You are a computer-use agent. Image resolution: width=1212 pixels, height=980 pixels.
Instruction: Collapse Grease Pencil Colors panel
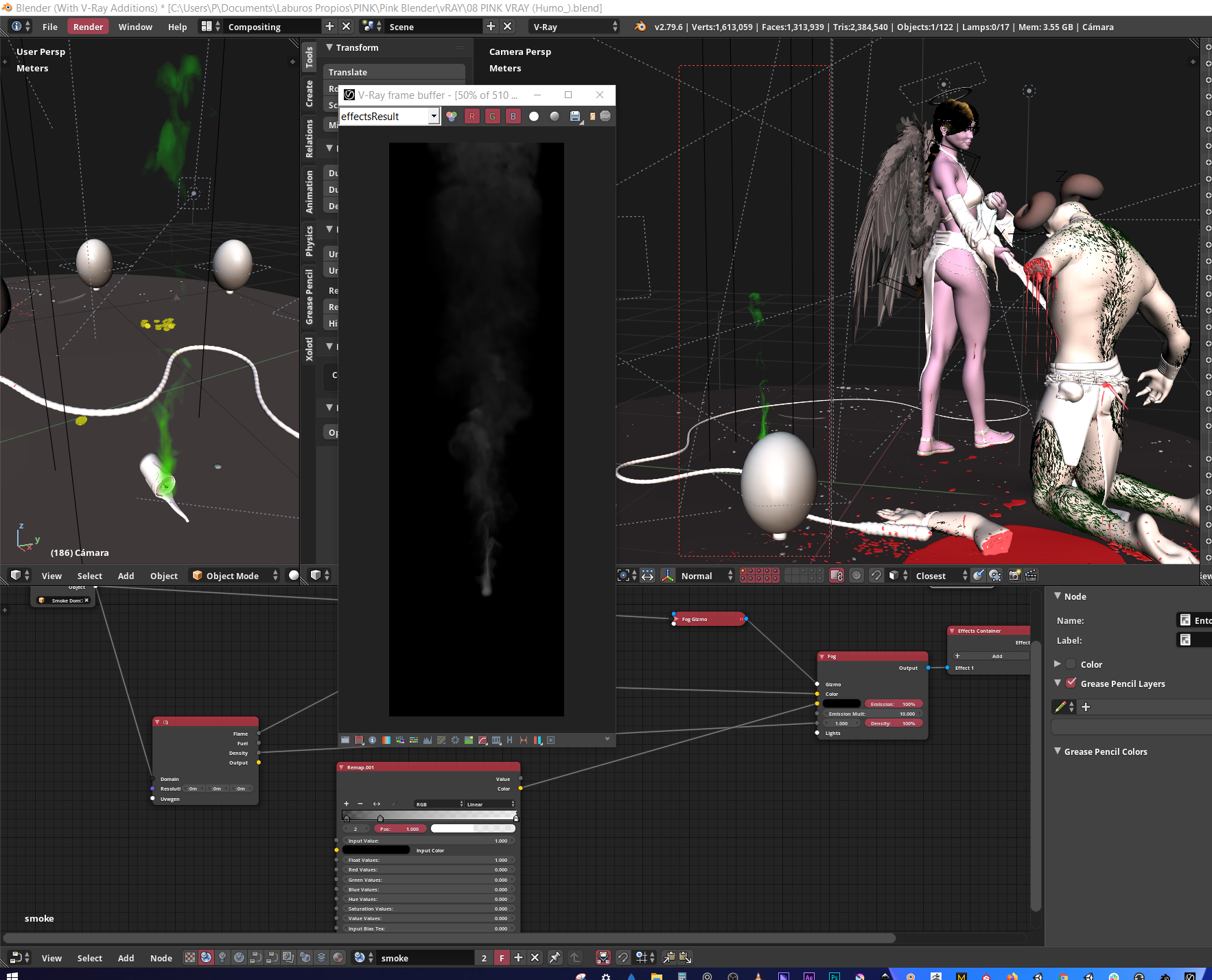(1058, 751)
